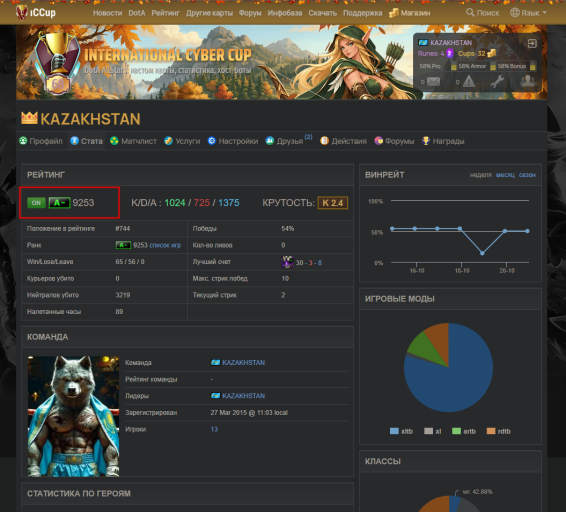
Task: Click the A- rank badge beside 9253 rating
Action: 59,203
